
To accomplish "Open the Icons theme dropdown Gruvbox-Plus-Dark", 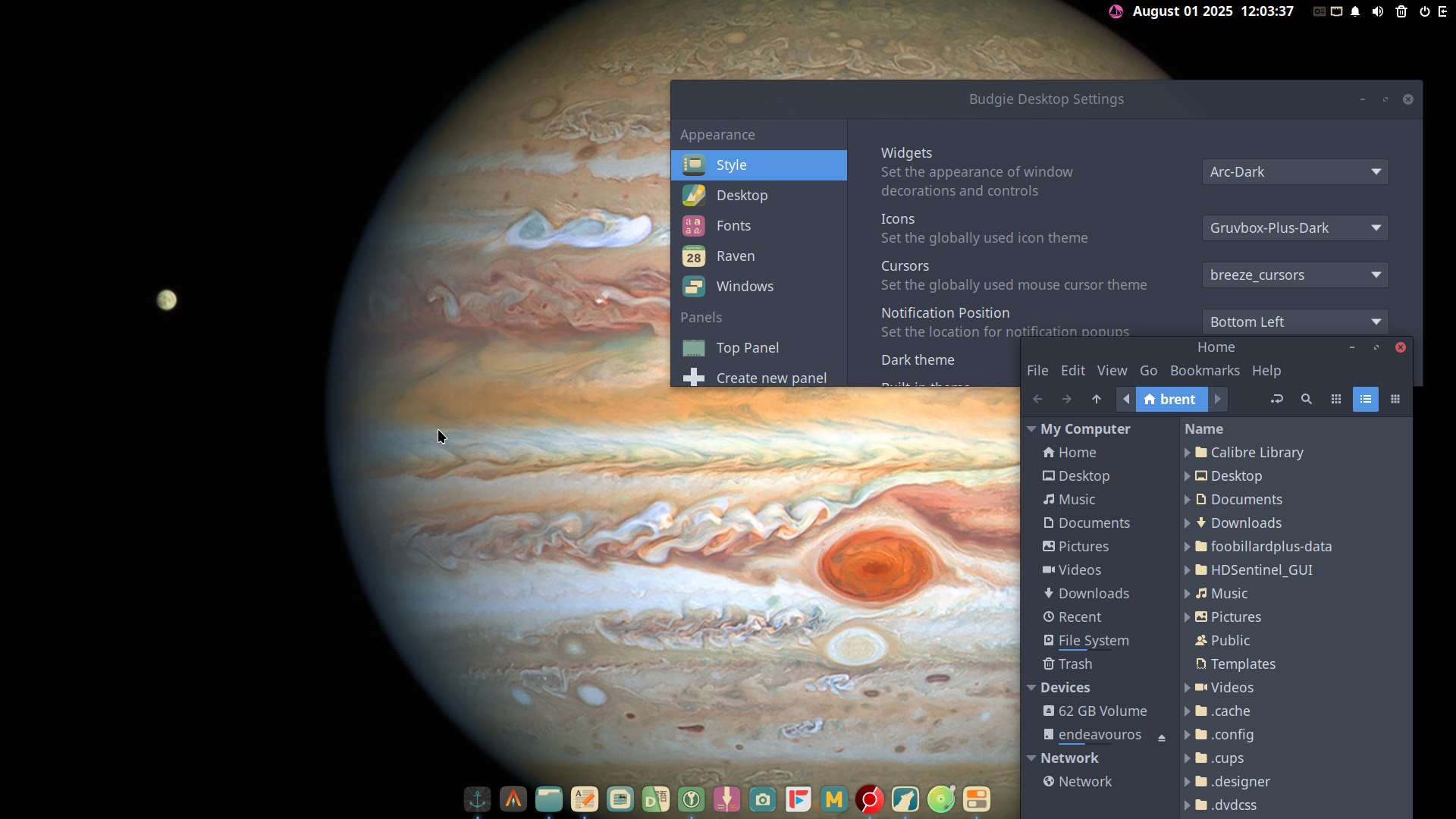I will click(1295, 228).
